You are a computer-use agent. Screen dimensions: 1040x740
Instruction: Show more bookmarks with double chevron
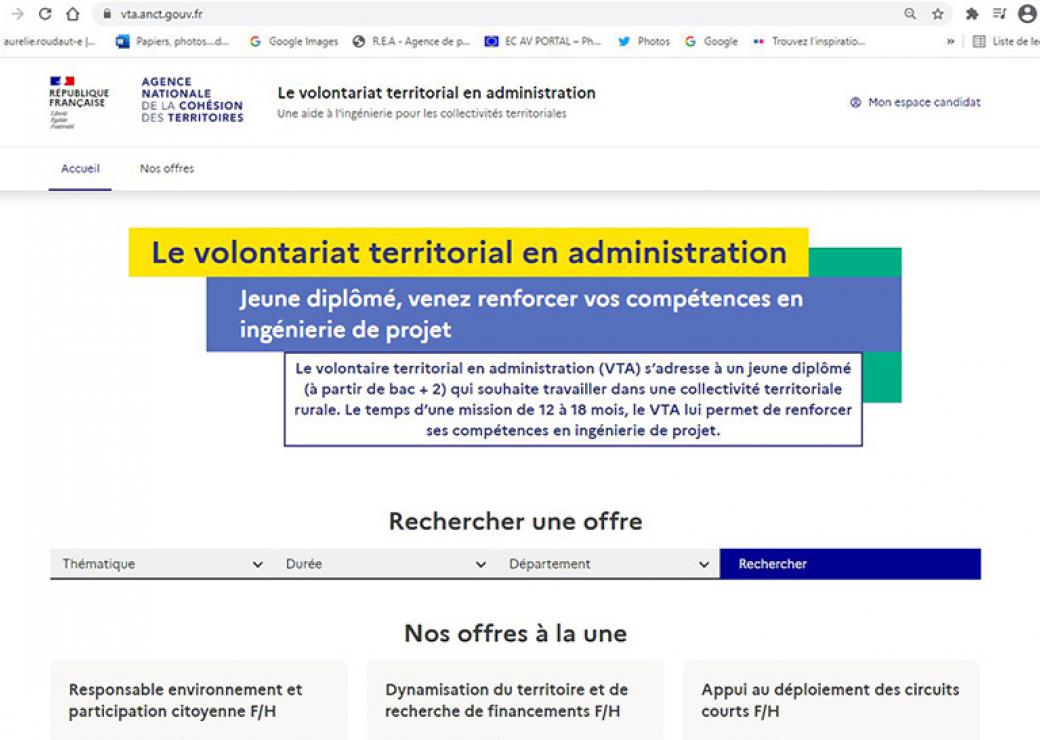pyautogui.click(x=950, y=41)
